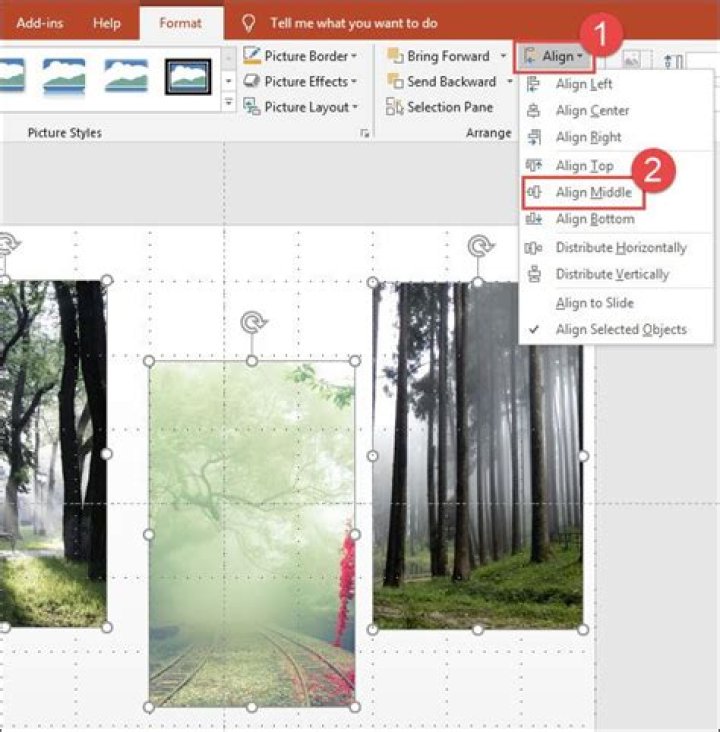Choose Align Center option
This screenshot has height=732, width=720.
(592, 111)
